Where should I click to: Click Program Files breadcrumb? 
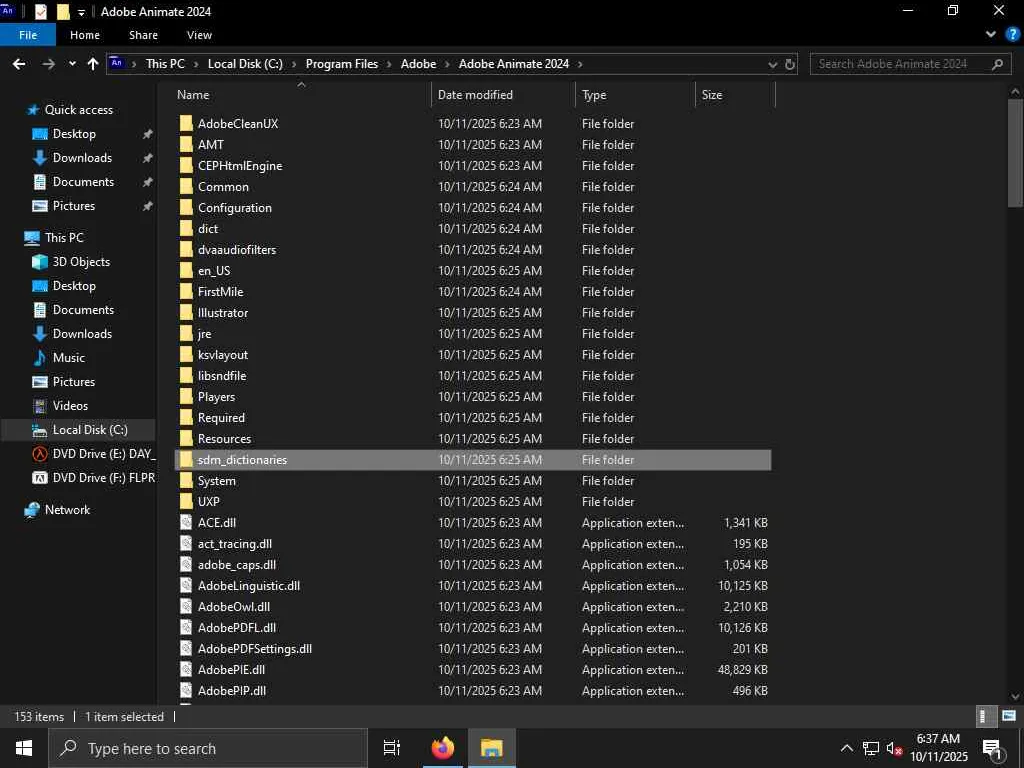coord(342,64)
